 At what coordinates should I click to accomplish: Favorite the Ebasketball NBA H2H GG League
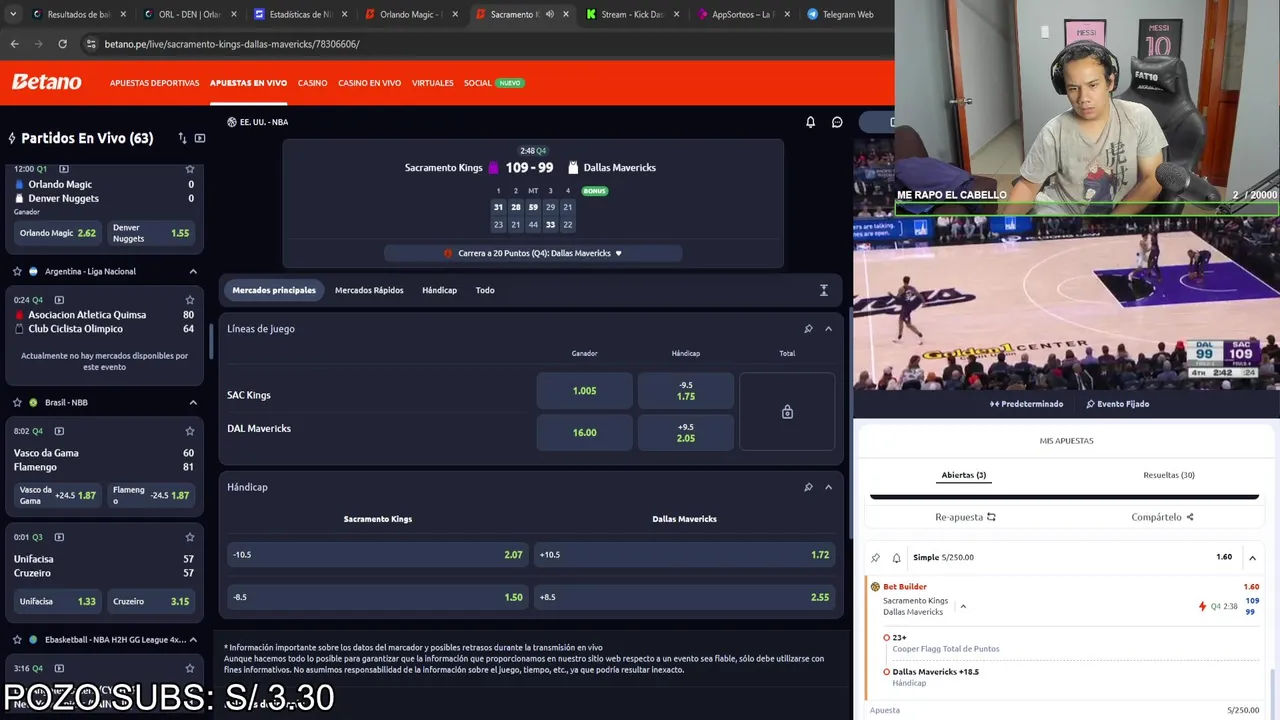point(17,639)
